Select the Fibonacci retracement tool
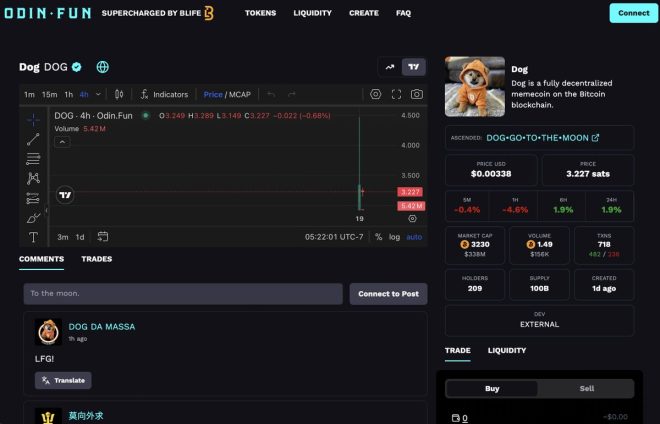This screenshot has width=660, height=424. [x=33, y=159]
